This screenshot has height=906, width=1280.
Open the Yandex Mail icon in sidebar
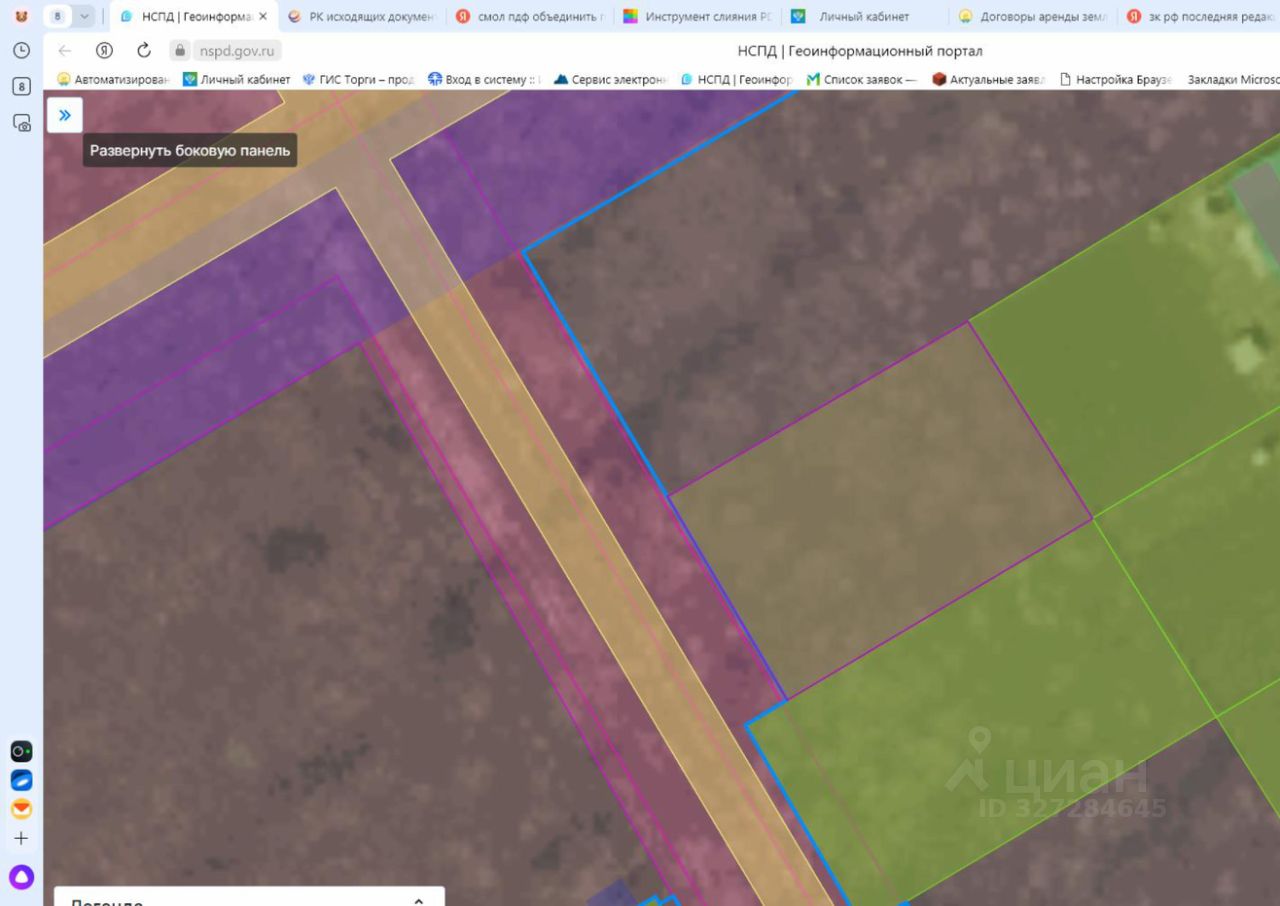[21, 809]
